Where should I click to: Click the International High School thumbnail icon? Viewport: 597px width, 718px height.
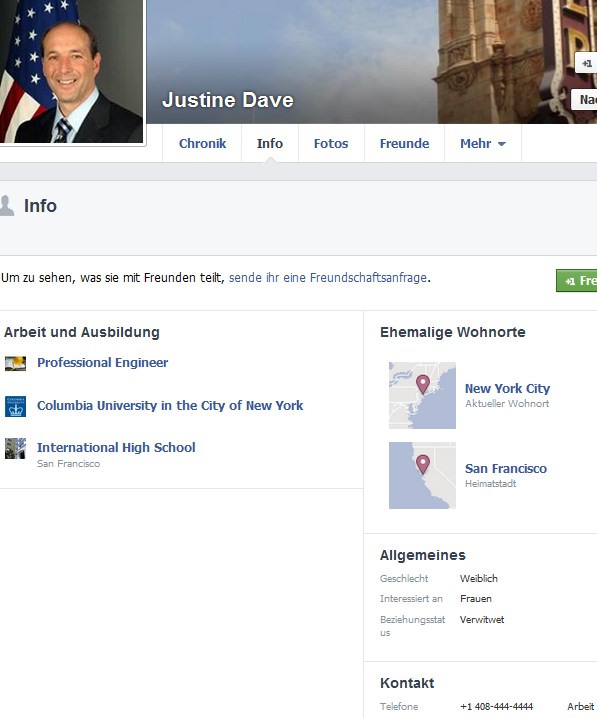point(16,448)
